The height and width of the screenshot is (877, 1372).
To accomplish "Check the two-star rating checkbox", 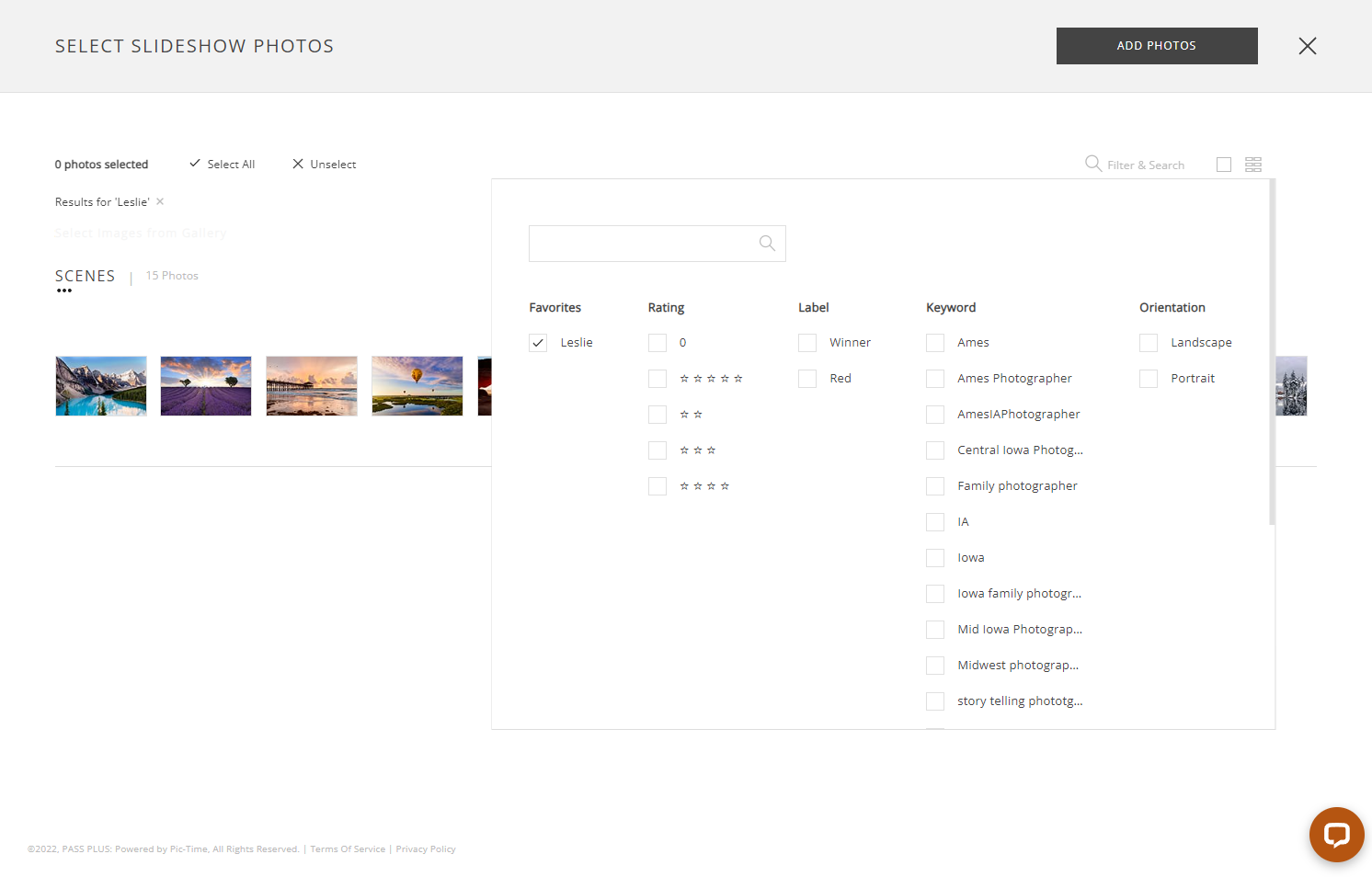I will coord(657,415).
